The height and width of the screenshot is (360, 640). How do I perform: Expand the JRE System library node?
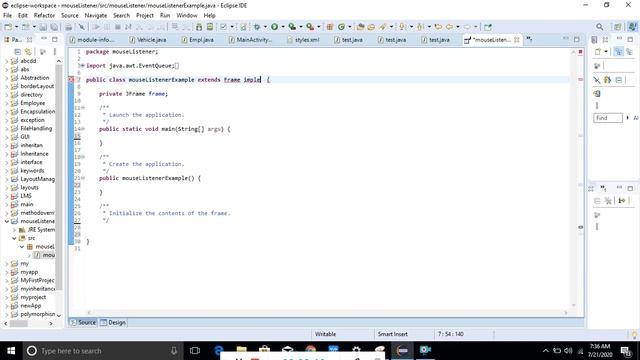pos(14,230)
